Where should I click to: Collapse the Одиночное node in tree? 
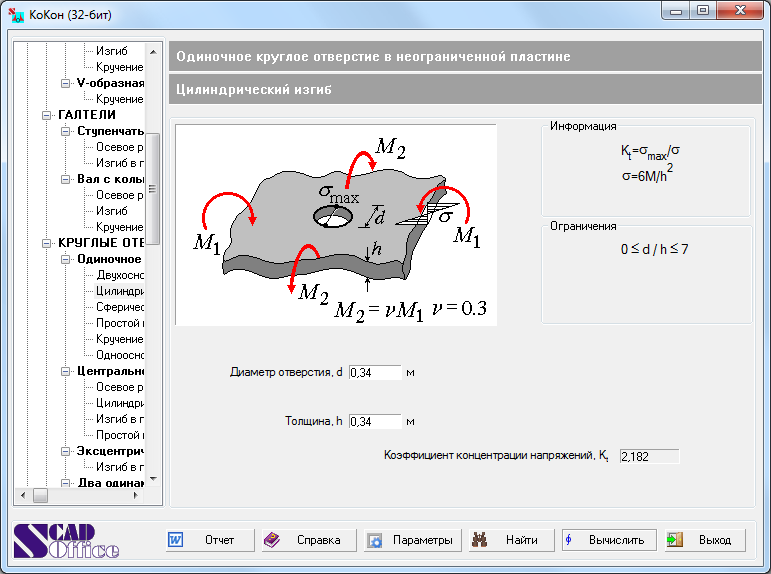click(66, 259)
